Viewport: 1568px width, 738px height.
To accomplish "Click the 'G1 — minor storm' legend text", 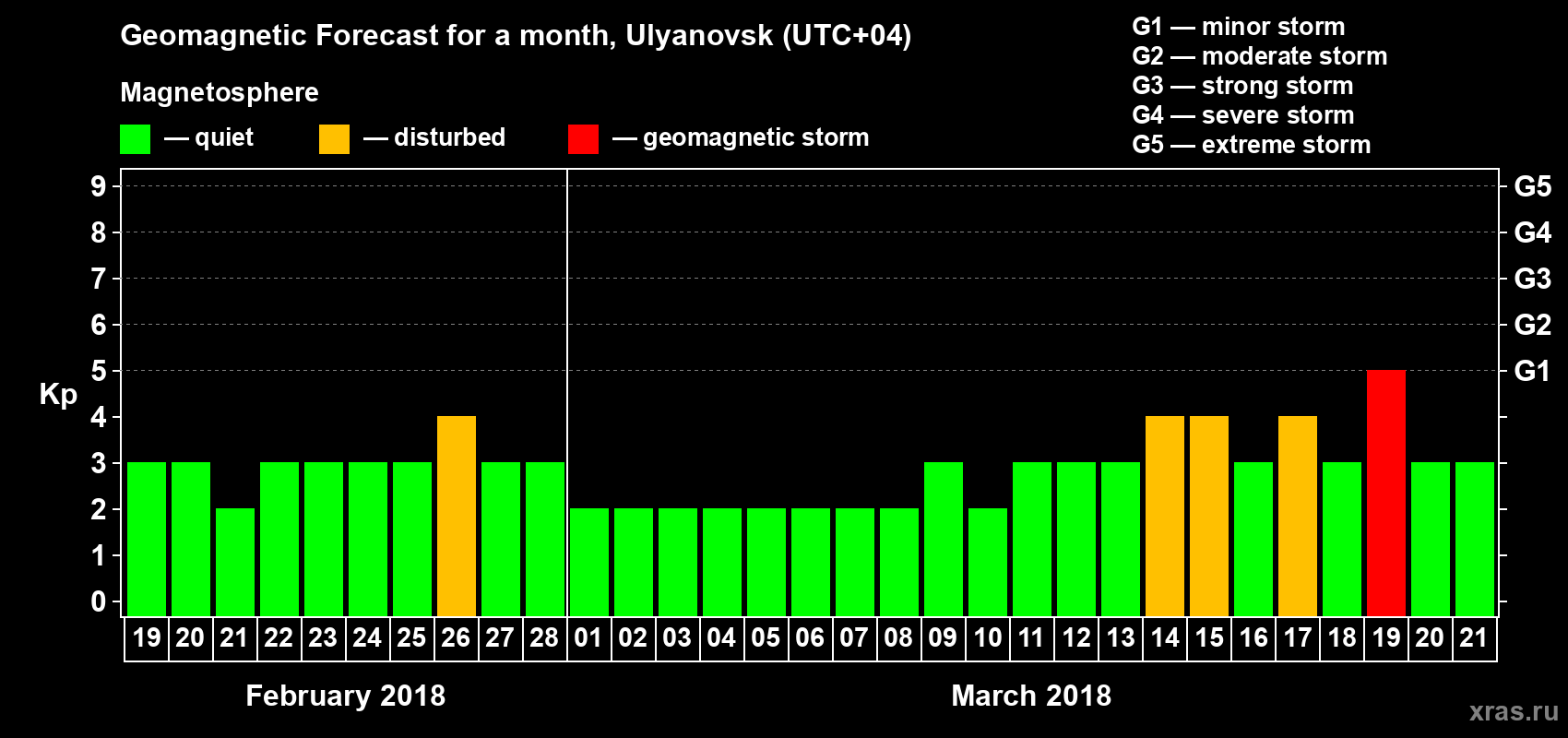I will (x=1239, y=27).
